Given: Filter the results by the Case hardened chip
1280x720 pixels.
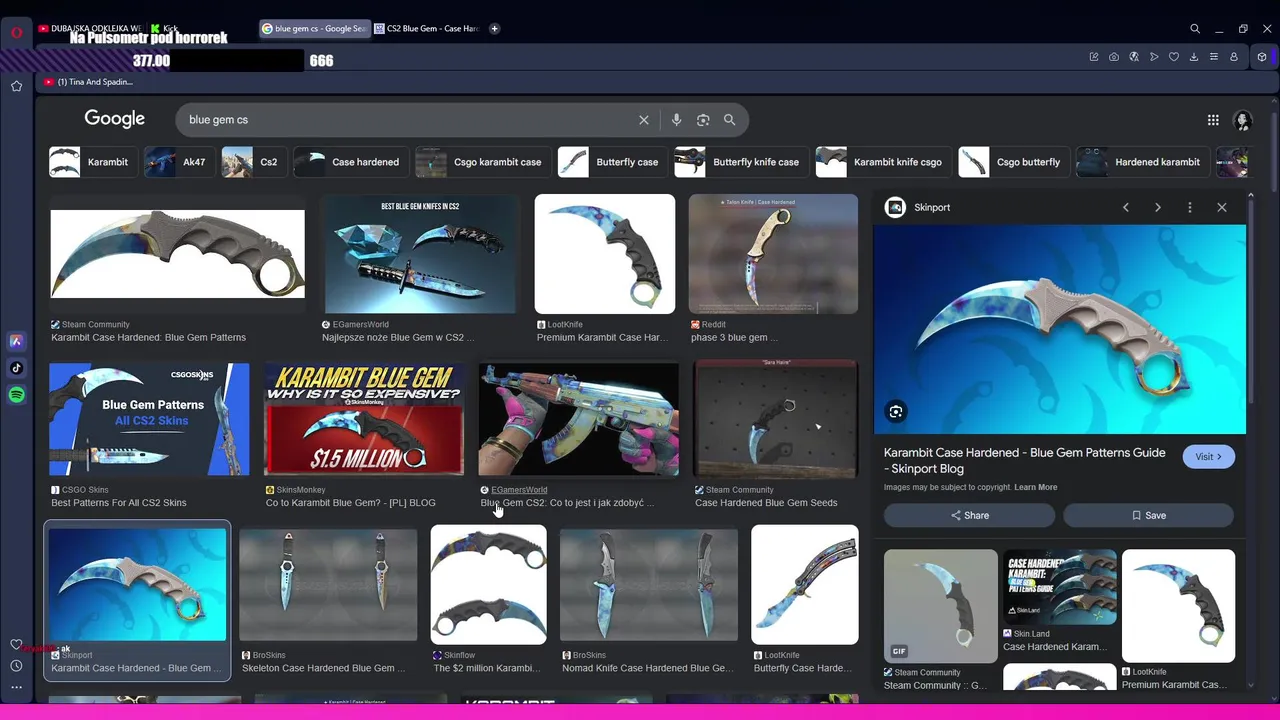Looking at the screenshot, I should pos(349,162).
